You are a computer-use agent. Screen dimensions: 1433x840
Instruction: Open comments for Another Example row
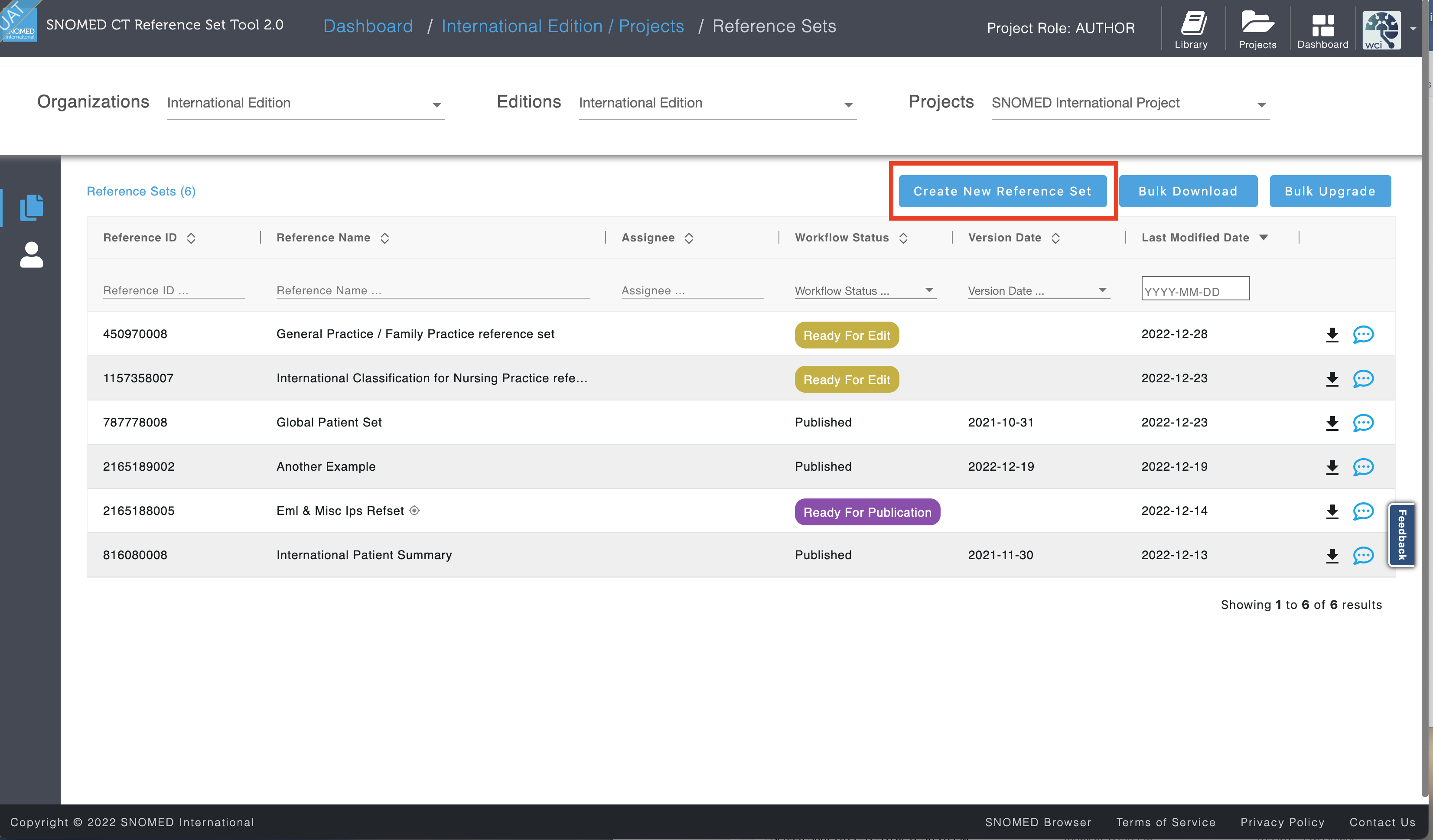tap(1363, 468)
